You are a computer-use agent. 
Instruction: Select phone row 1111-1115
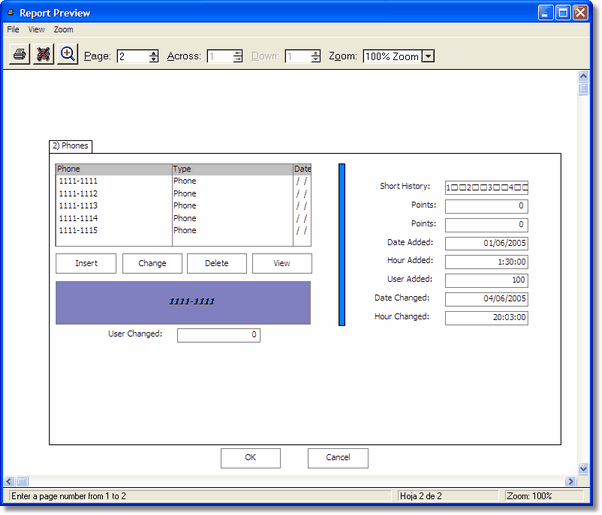183,230
